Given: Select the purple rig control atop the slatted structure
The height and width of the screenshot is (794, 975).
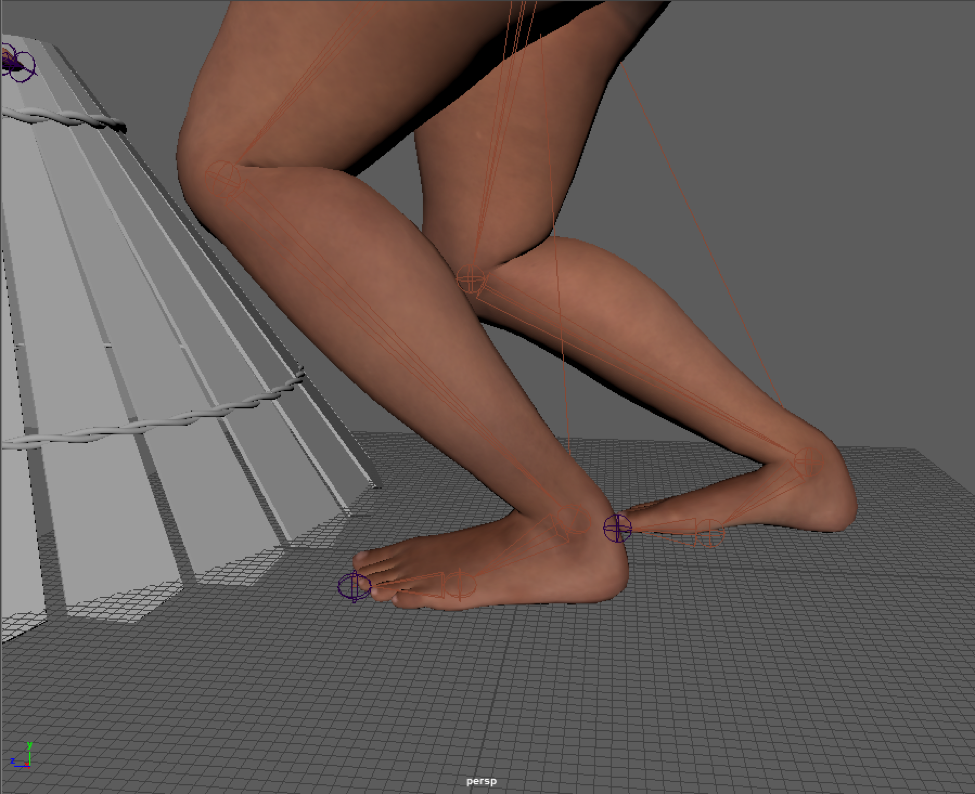Looking at the screenshot, I should [18, 63].
